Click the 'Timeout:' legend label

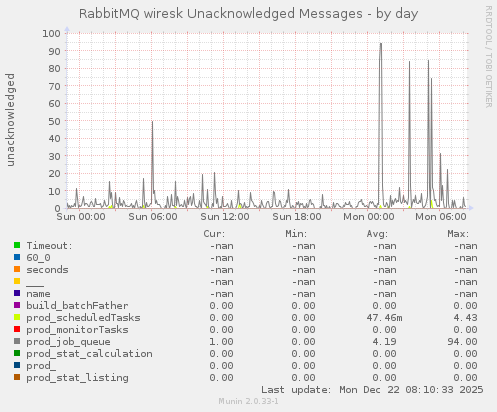[x=49, y=246]
